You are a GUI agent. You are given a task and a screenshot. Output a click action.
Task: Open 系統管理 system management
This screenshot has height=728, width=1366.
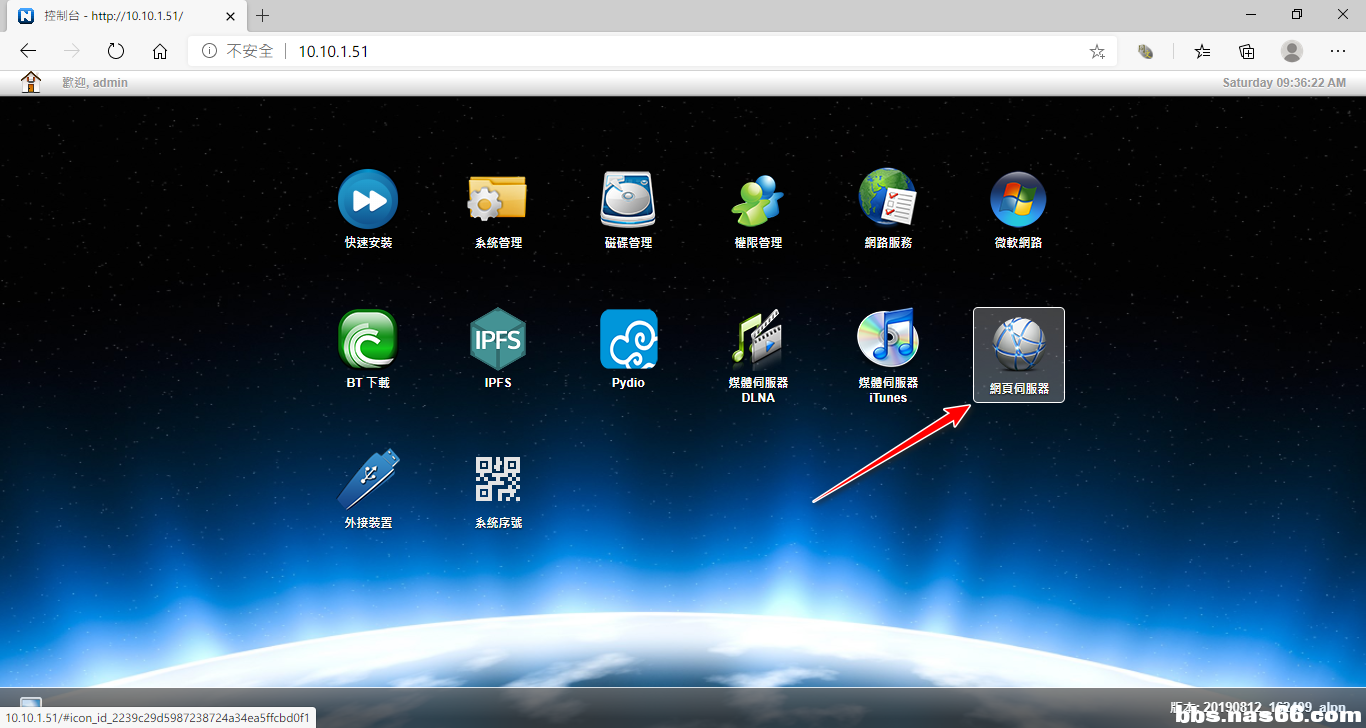coord(498,209)
